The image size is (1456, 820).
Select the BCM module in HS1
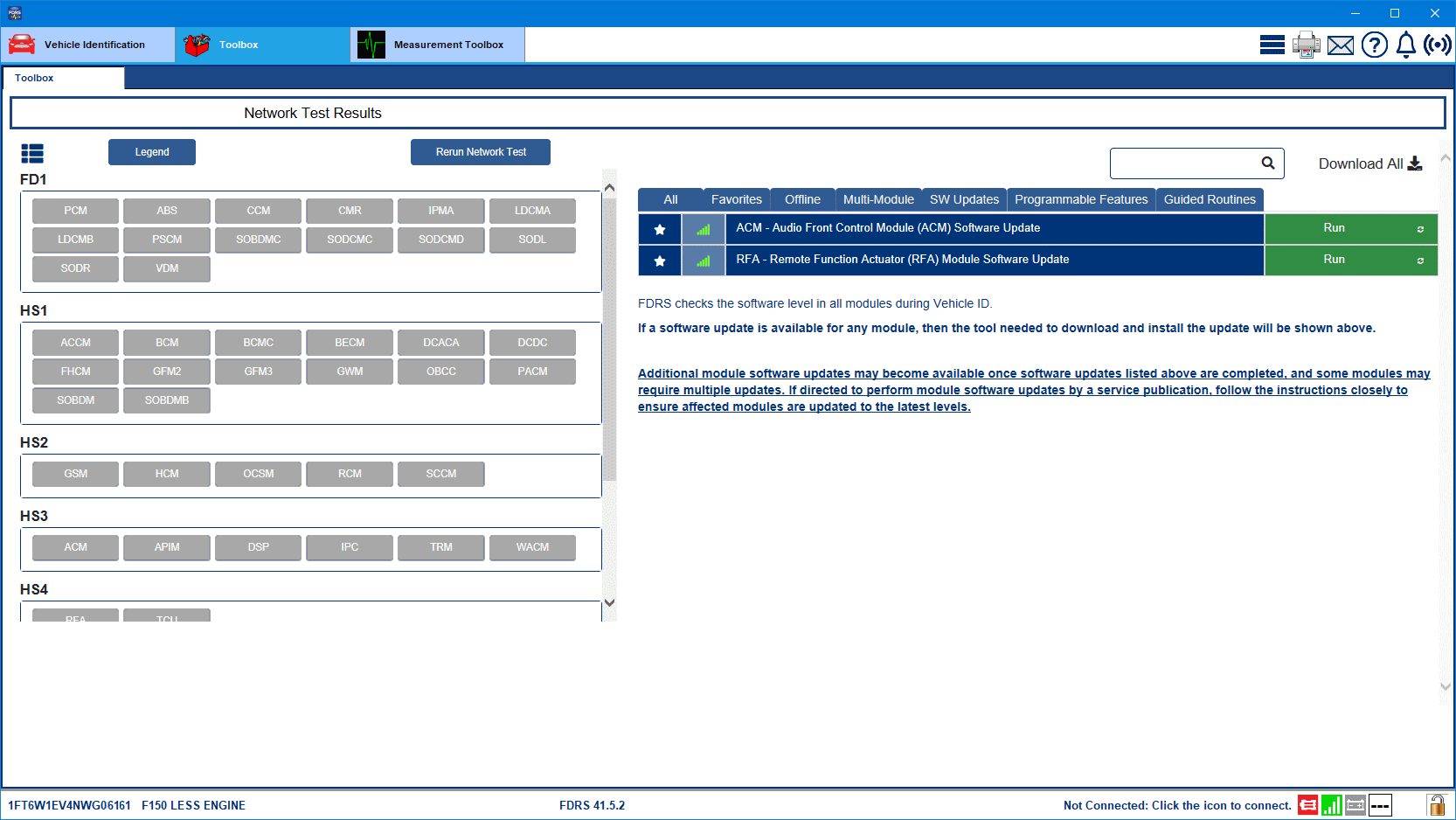pos(167,343)
